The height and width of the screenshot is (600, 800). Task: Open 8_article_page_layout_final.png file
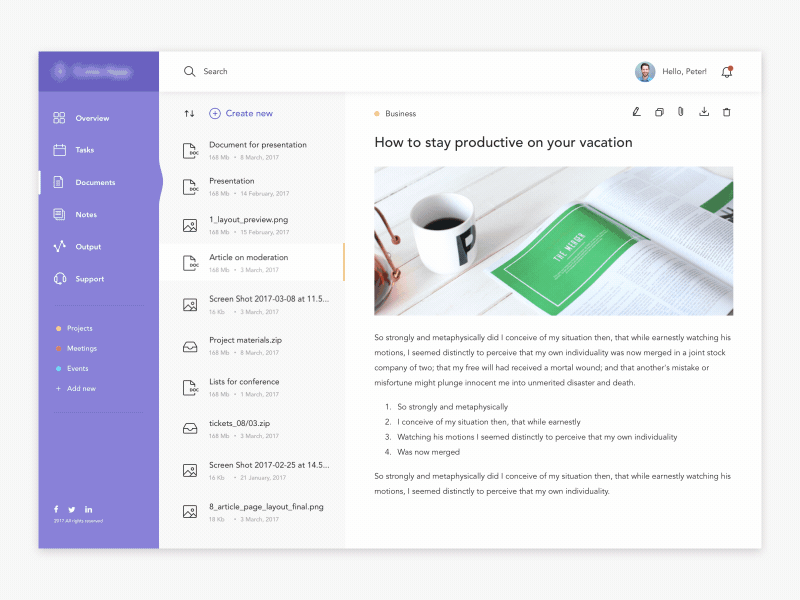(253, 512)
